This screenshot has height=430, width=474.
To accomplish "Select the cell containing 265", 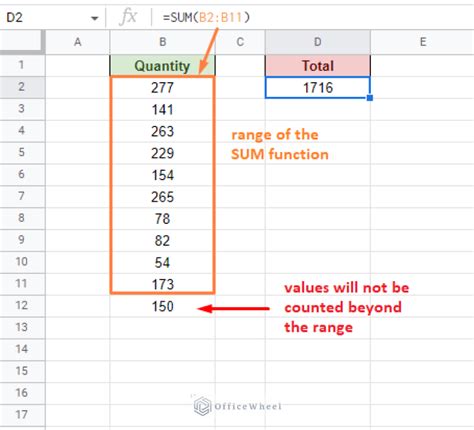I will click(x=162, y=197).
